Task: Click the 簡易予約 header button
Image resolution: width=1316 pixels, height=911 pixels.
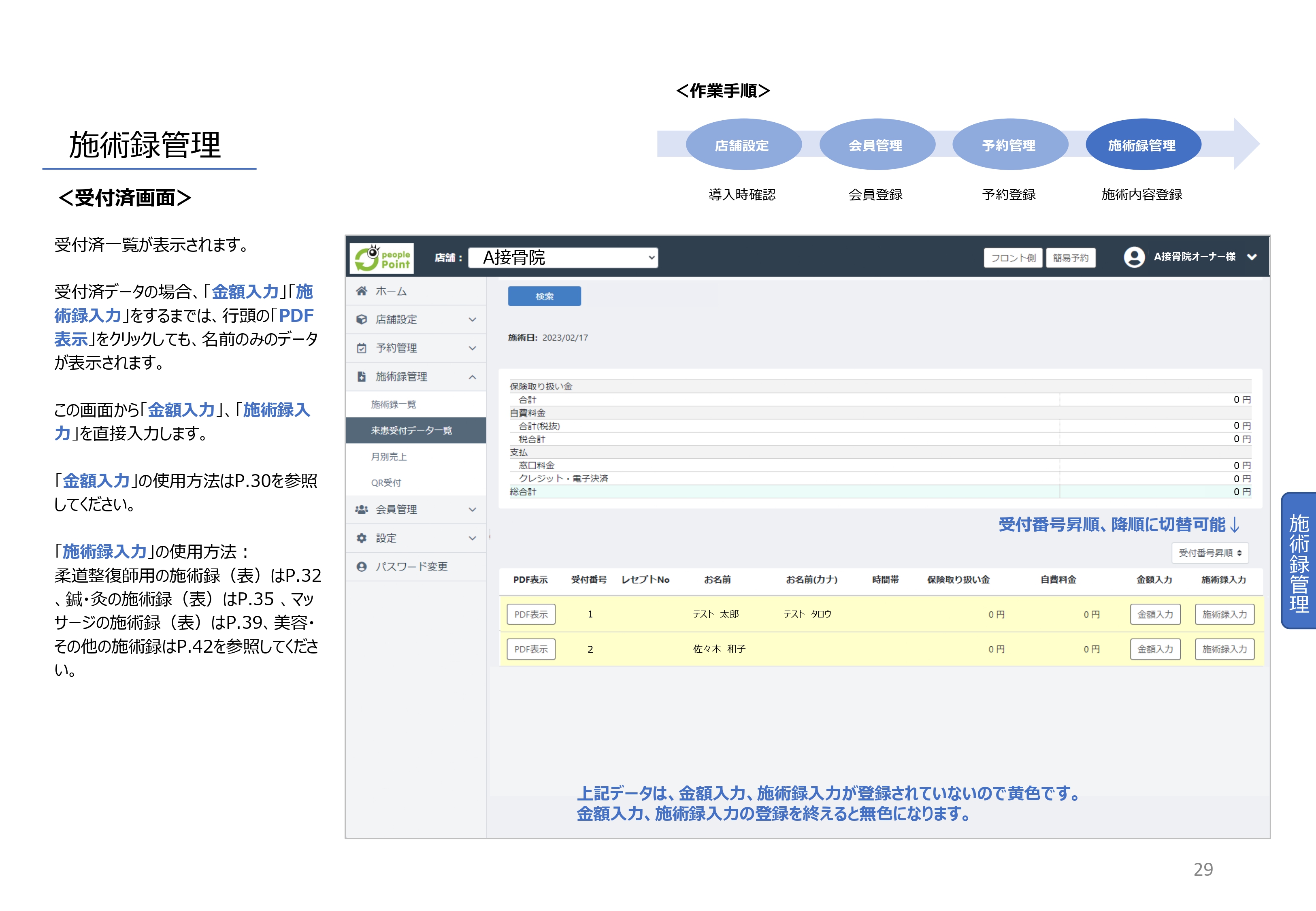Action: point(1070,258)
